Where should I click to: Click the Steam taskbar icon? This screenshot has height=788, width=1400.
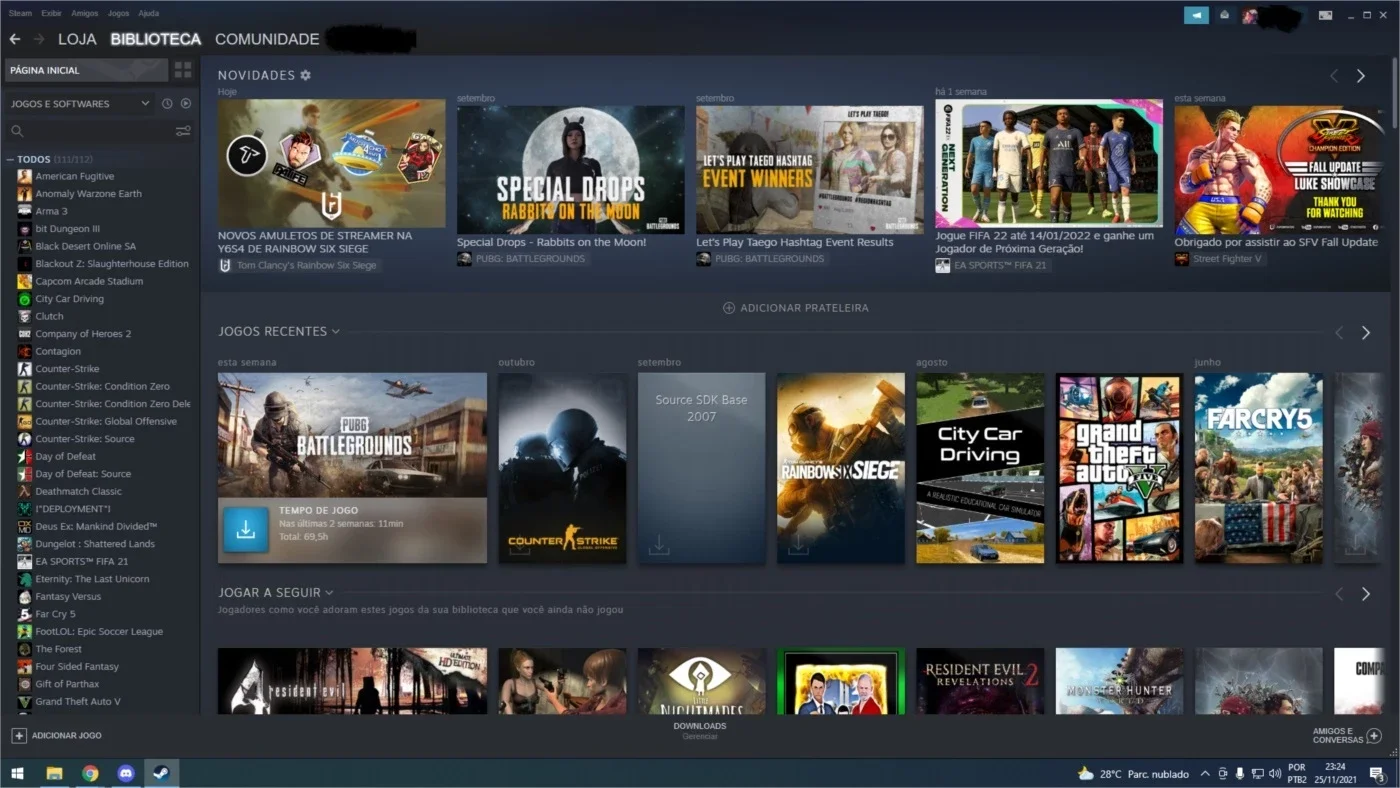160,773
